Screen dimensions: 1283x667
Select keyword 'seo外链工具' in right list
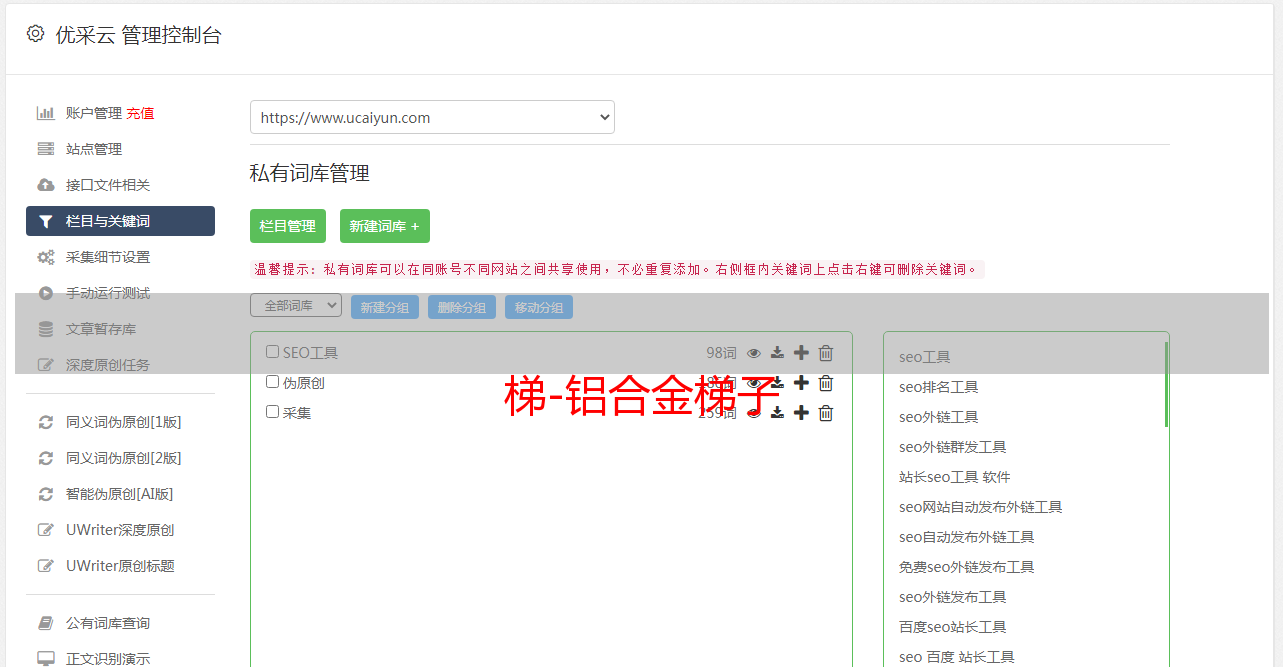click(x=939, y=417)
